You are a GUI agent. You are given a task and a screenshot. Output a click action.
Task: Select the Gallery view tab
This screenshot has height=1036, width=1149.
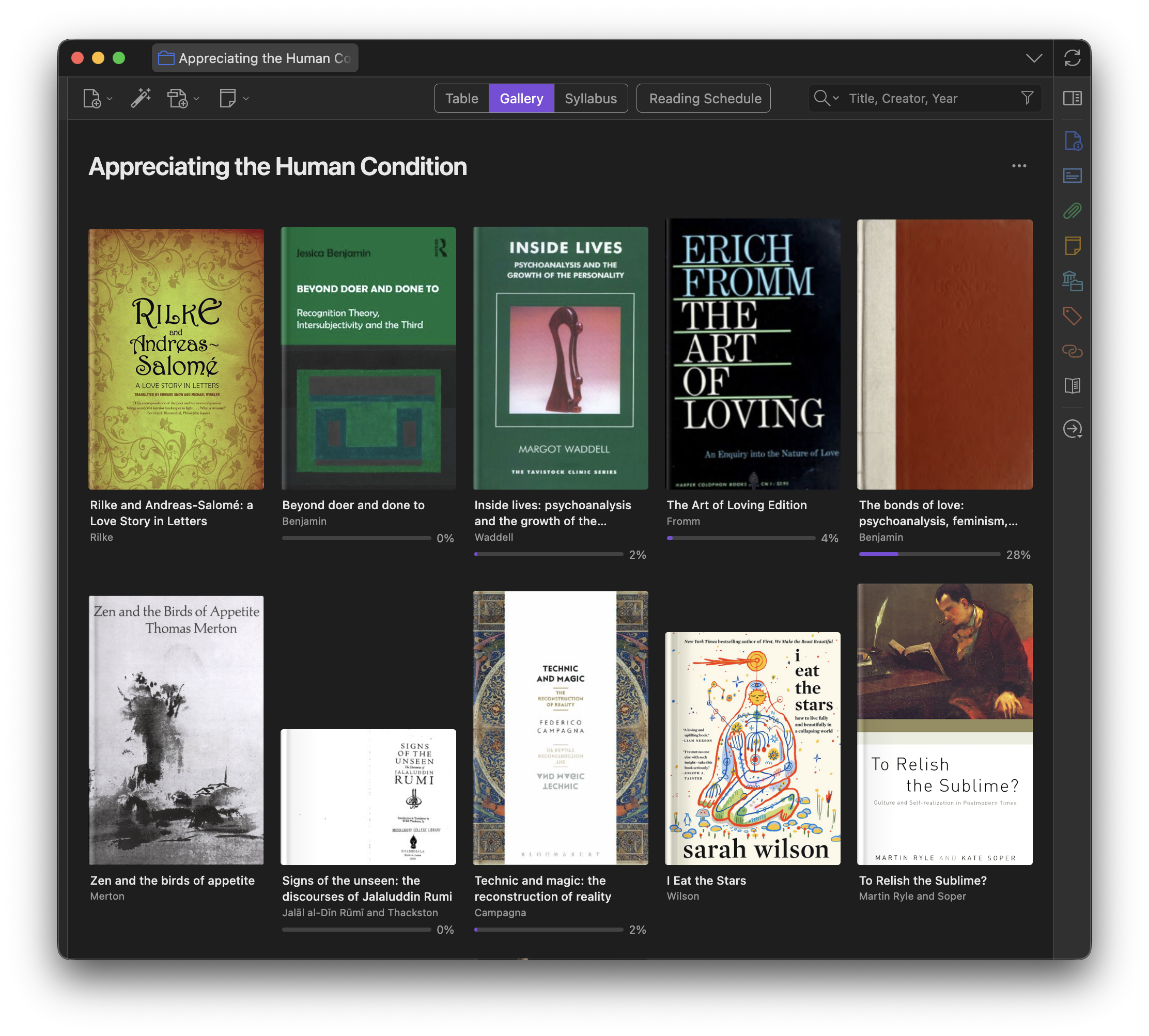point(521,98)
